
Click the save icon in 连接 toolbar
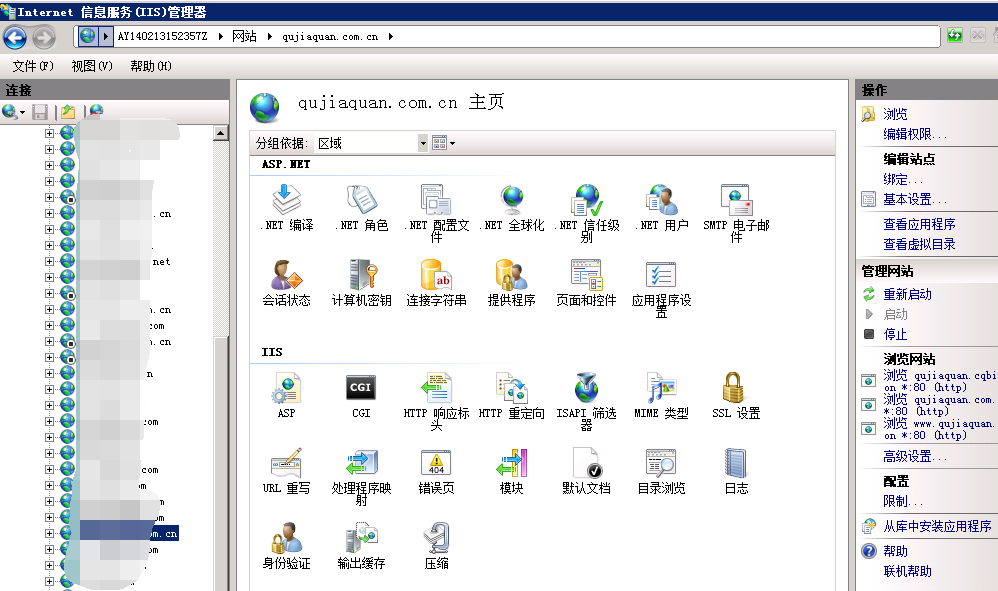coord(40,113)
